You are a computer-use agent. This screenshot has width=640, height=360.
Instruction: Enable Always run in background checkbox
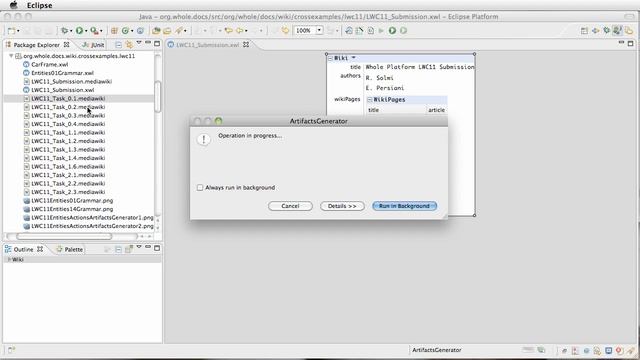tap(200, 188)
